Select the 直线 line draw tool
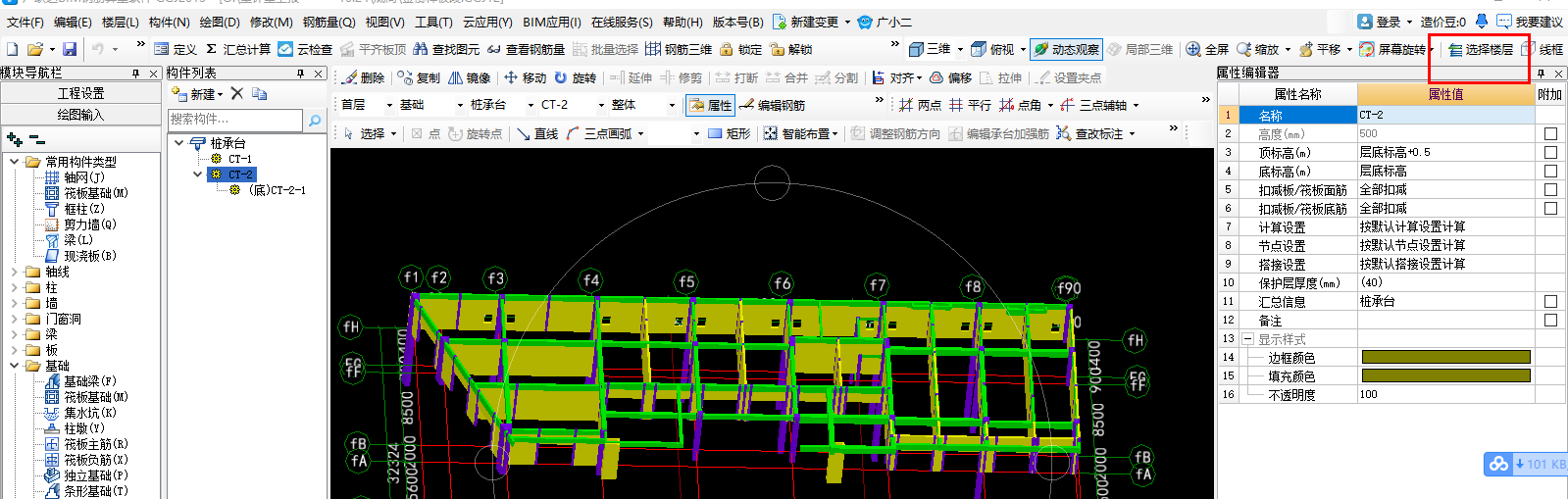 537,133
